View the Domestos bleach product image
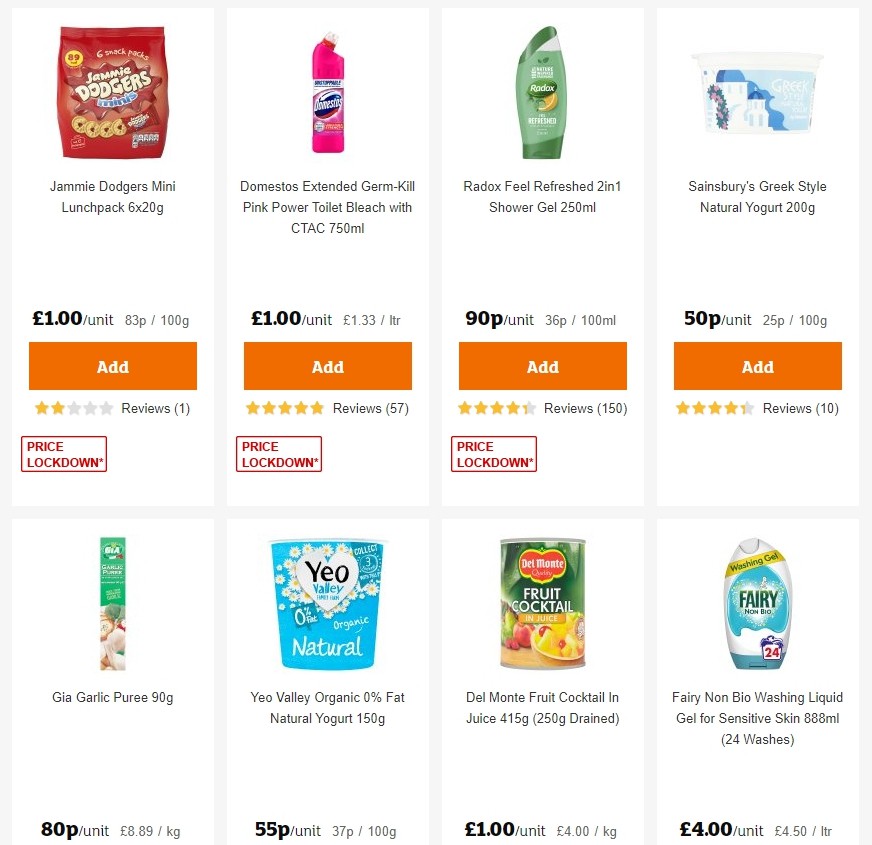Viewport: 872px width, 845px height. coord(327,92)
